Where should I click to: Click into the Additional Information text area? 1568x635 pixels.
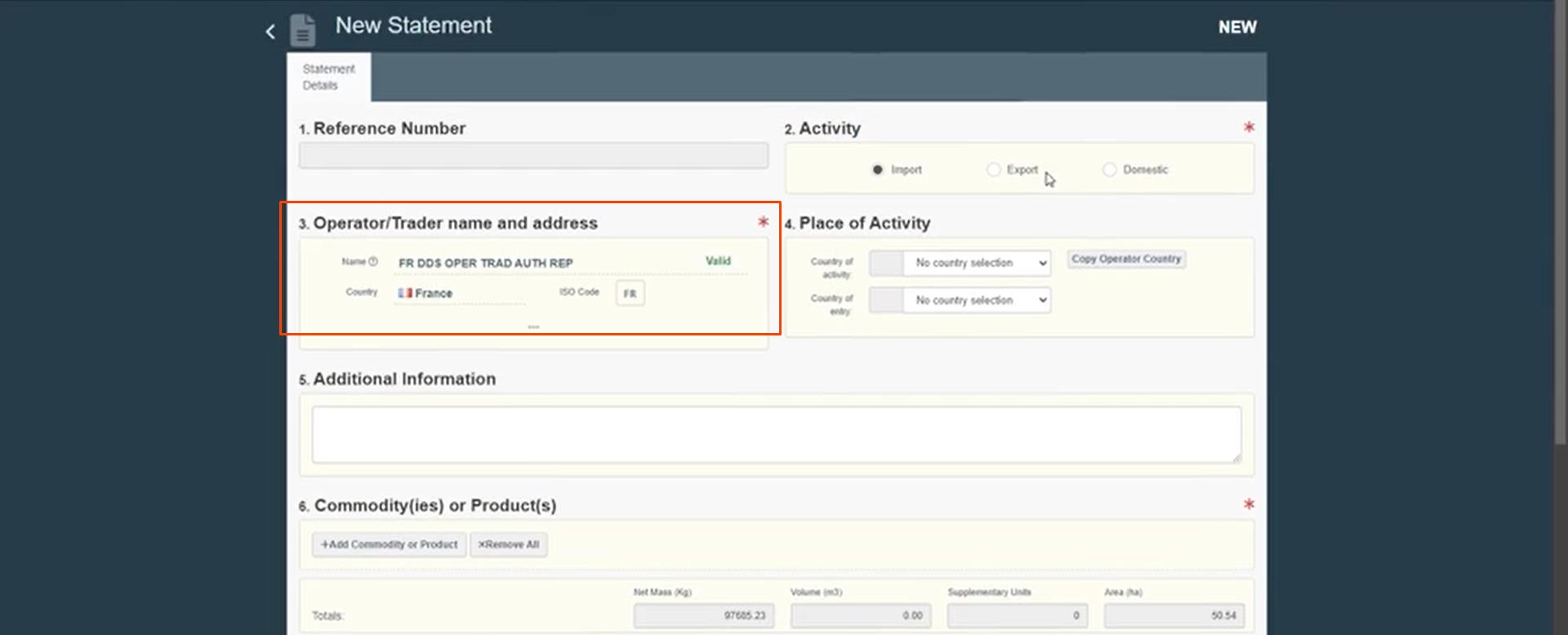click(x=776, y=434)
